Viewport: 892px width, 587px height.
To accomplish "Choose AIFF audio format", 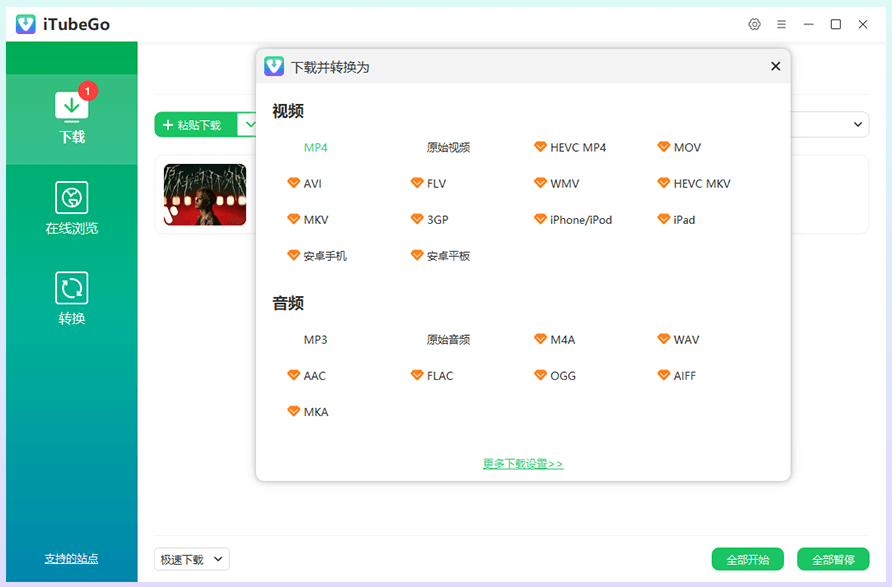I will coord(685,375).
